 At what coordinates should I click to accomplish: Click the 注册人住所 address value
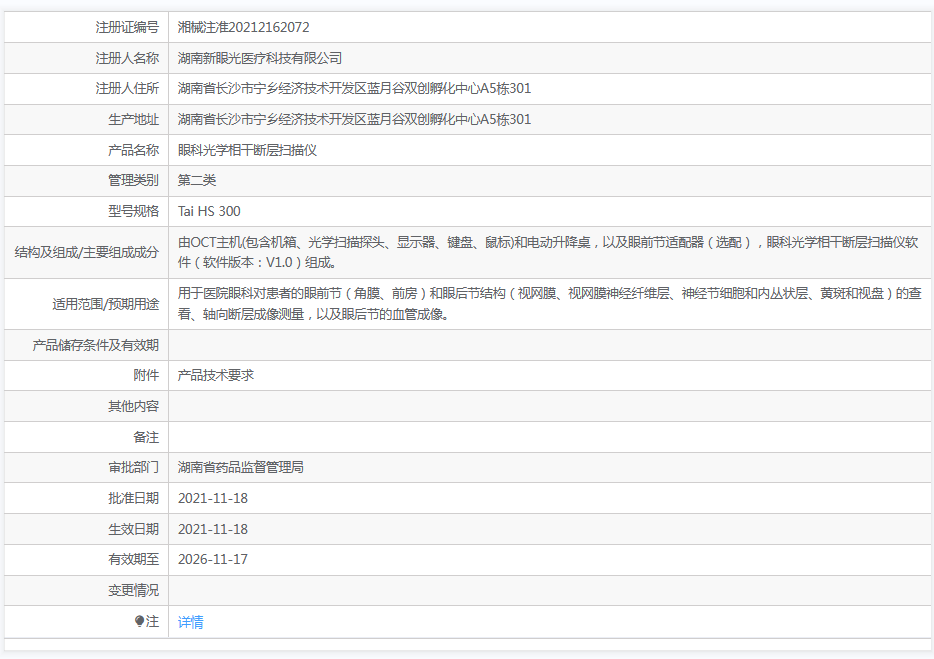(x=354, y=89)
